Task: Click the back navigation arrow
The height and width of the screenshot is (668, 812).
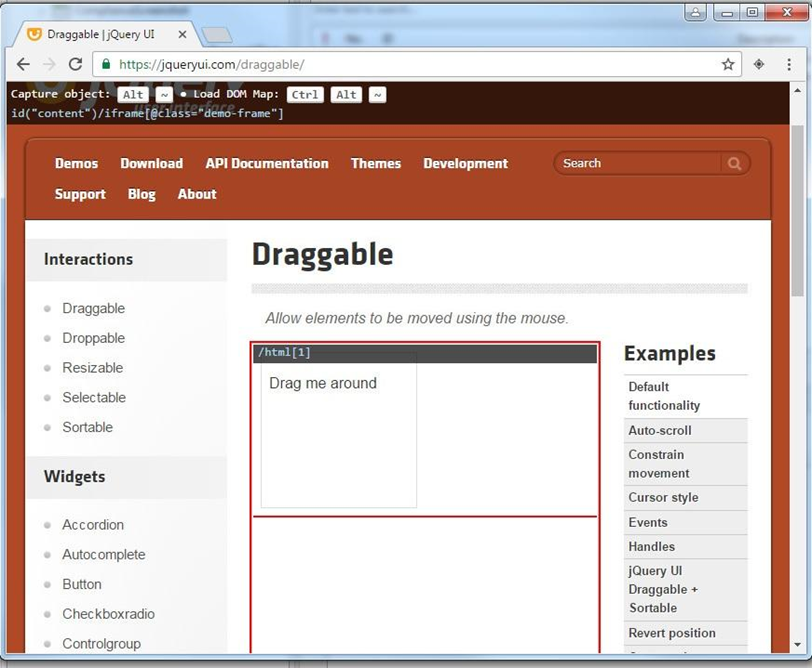Action: tap(23, 63)
